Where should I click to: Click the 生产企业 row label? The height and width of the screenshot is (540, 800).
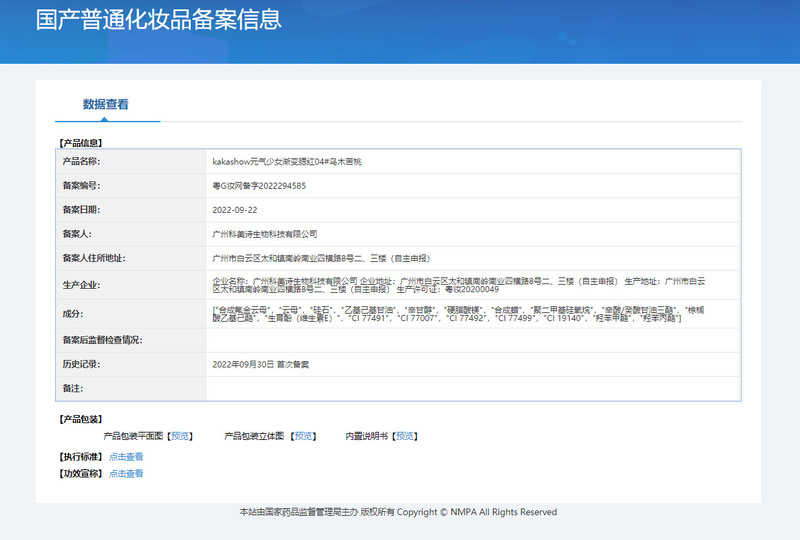pyautogui.click(x=81, y=285)
